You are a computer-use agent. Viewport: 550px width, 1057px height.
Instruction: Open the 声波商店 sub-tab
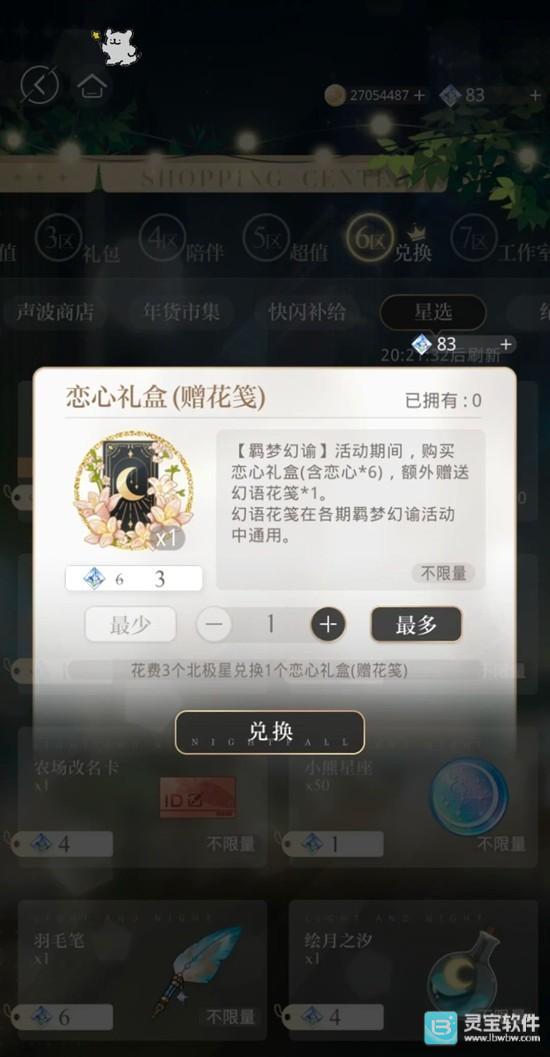pos(55,312)
